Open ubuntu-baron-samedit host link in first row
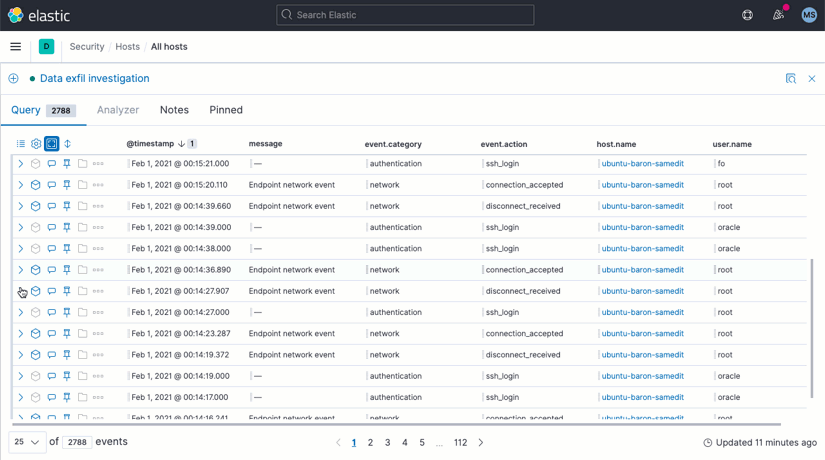The height and width of the screenshot is (460, 825). 642,164
